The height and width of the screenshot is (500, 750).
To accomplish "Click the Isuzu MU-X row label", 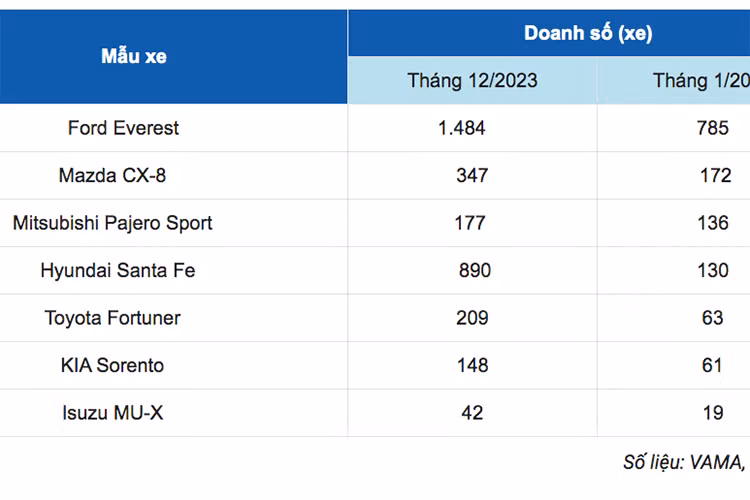I will pyautogui.click(x=112, y=412).
